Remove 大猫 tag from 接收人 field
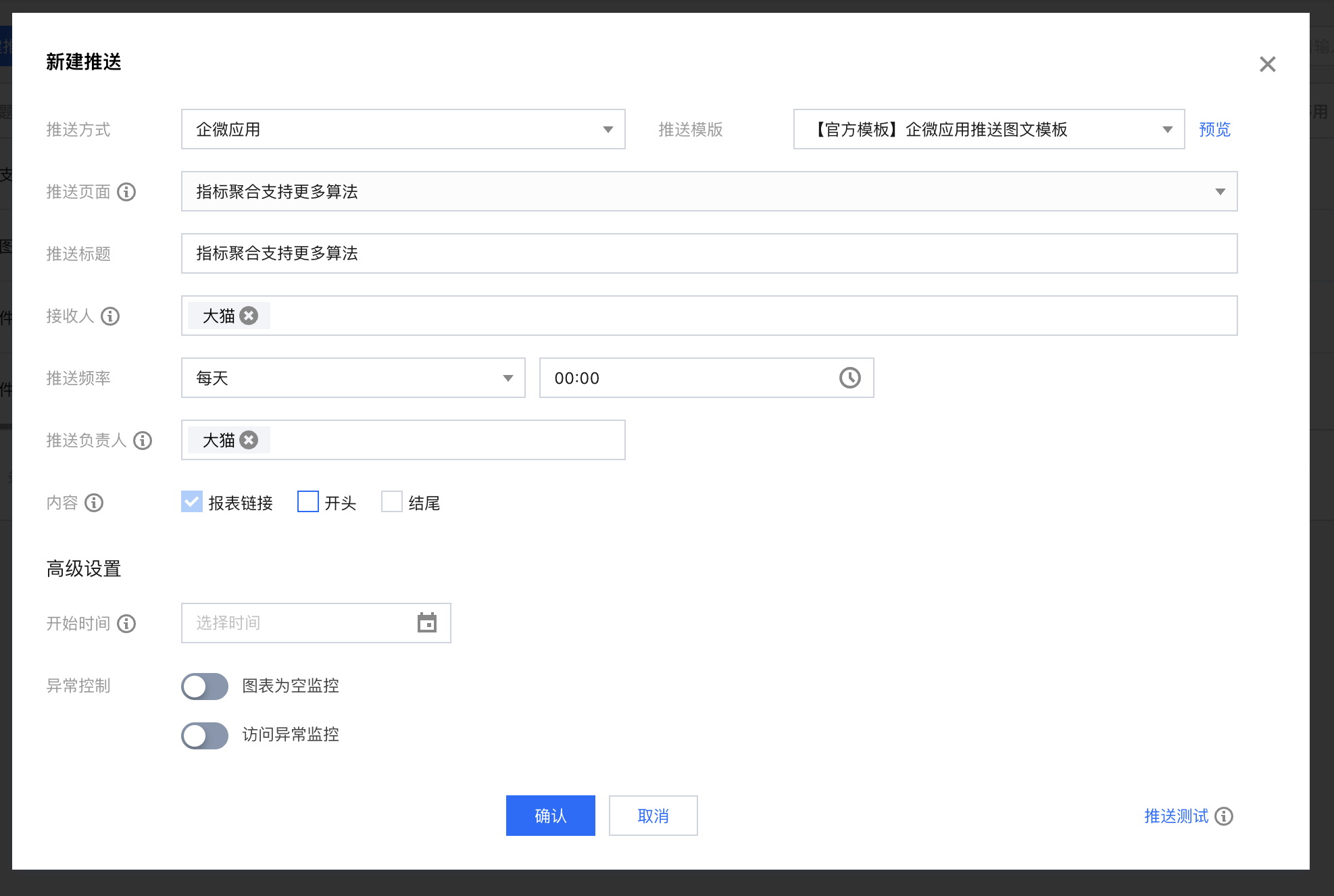The image size is (1334, 896). click(249, 316)
